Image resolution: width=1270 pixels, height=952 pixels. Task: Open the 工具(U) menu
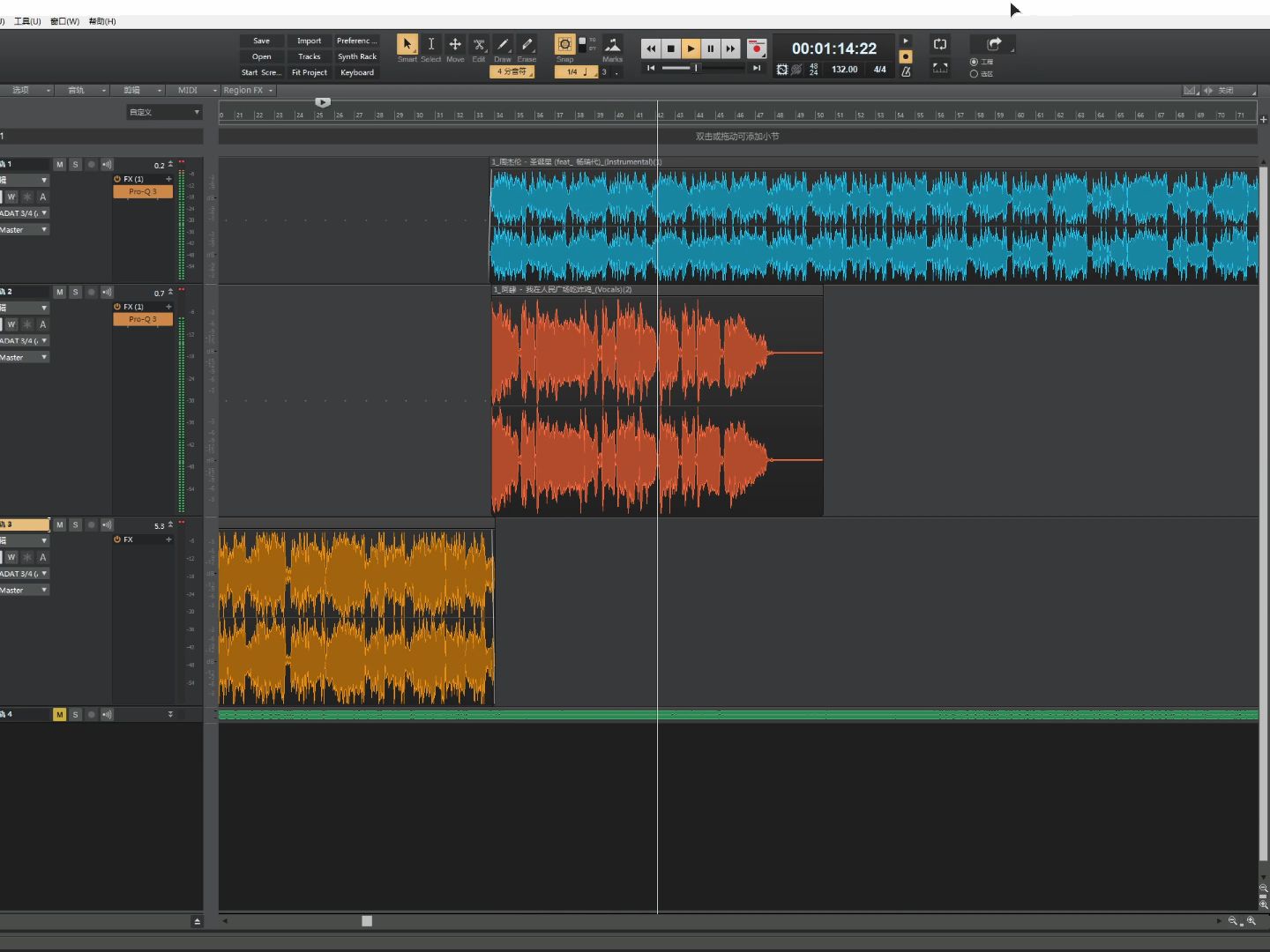click(27, 21)
